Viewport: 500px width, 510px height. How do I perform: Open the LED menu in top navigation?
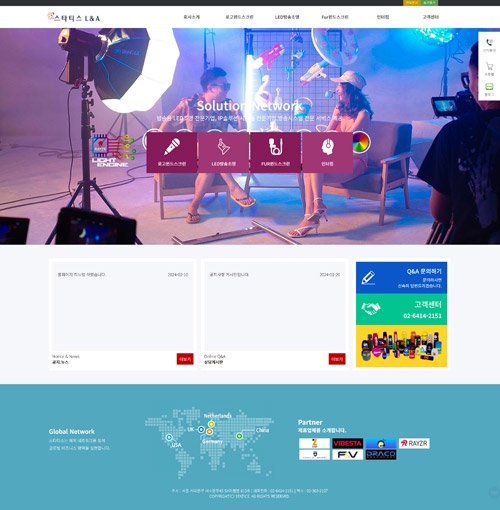[x=287, y=17]
